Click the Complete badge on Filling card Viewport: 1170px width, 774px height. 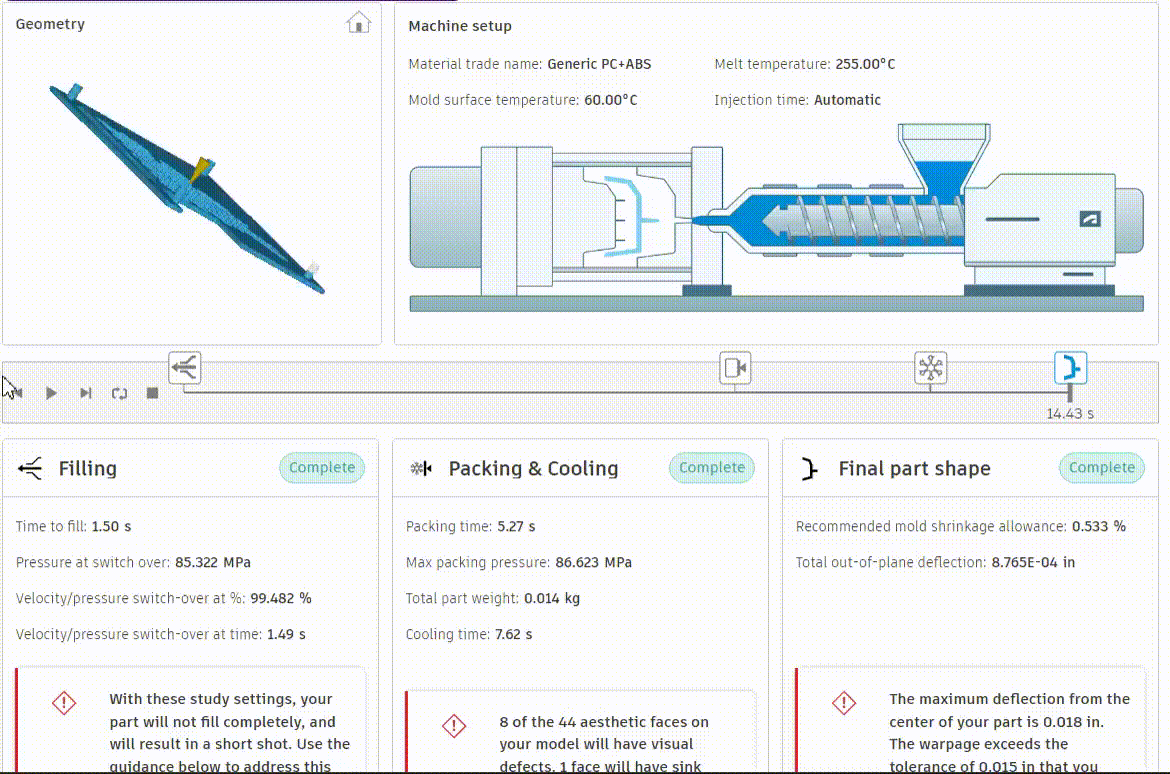tap(322, 468)
